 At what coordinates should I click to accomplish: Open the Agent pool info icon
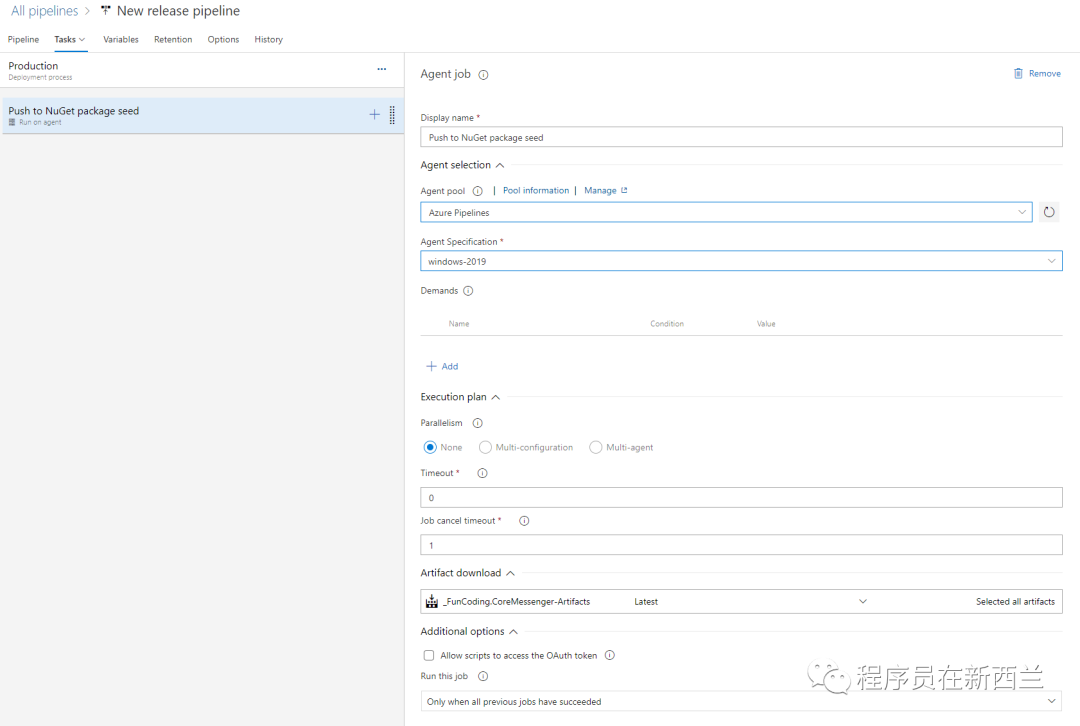(x=477, y=191)
